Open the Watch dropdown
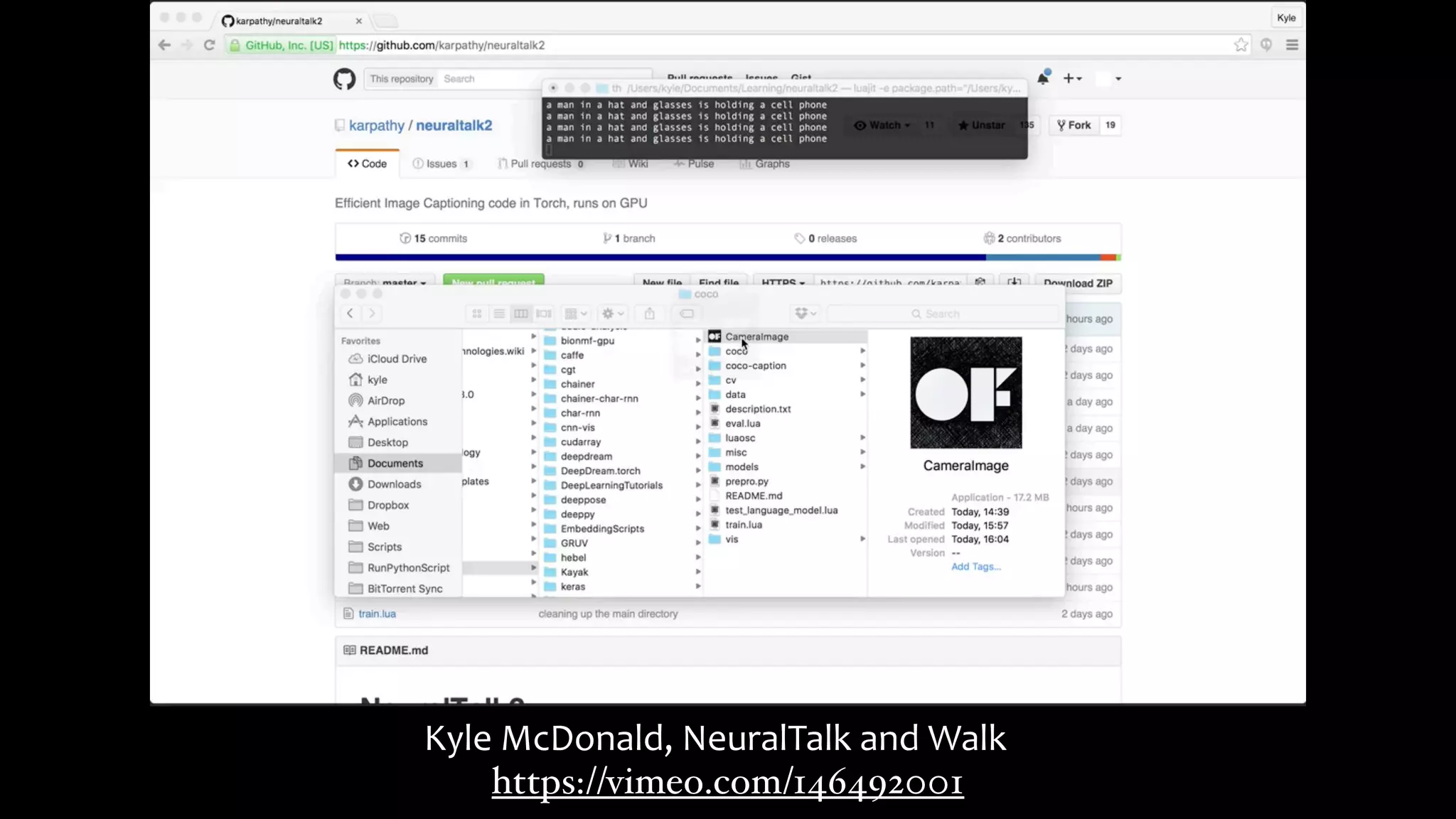Screen dimensions: 1456x819 [x=882, y=125]
